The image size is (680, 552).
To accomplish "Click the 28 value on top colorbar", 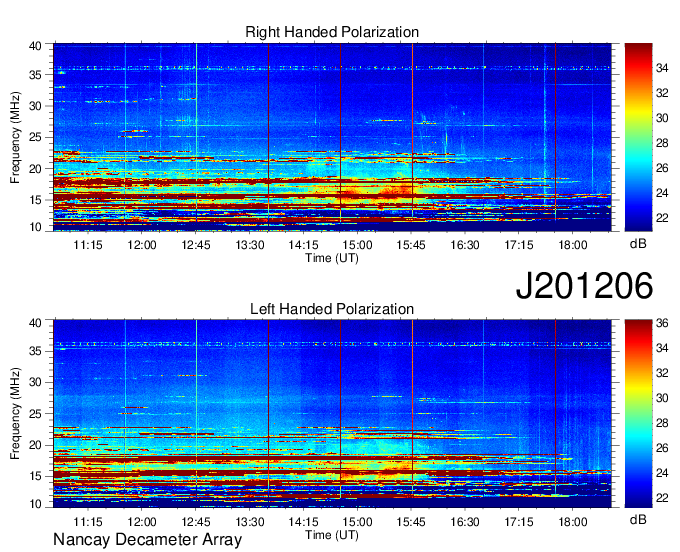I will pyautogui.click(x=662, y=143).
